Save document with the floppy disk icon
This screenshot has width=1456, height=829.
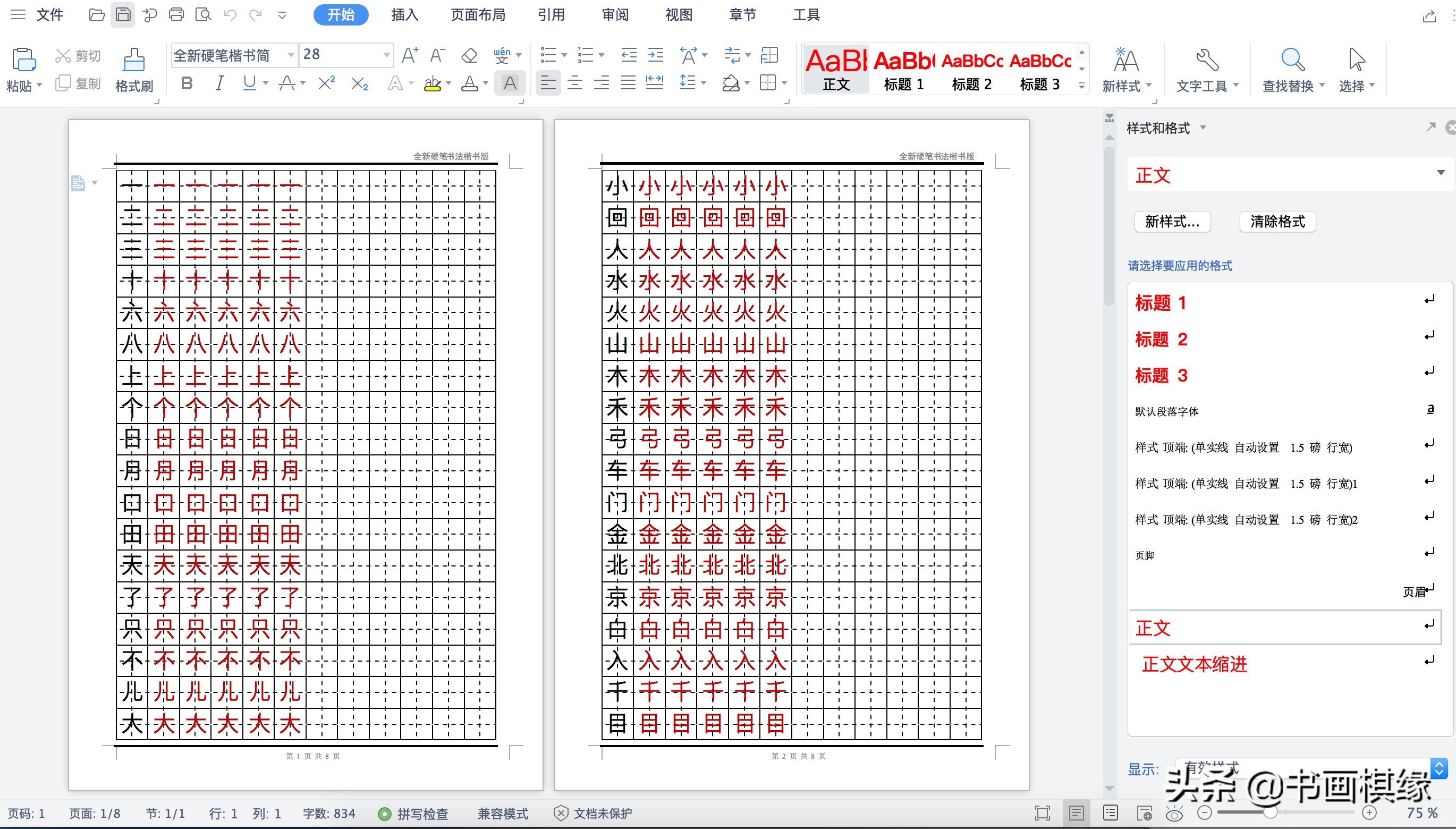(123, 15)
